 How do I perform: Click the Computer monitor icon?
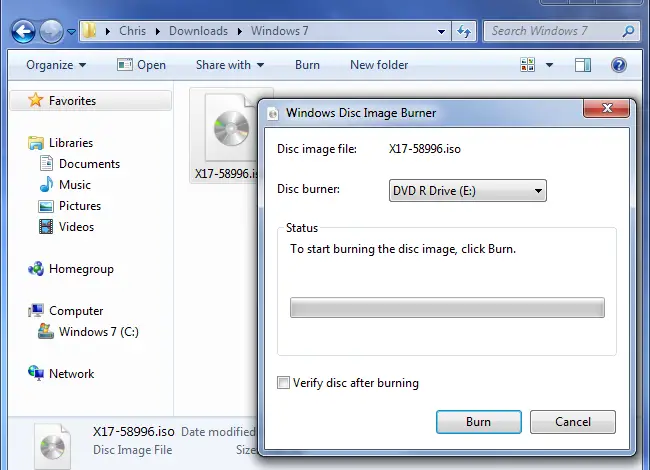point(36,310)
